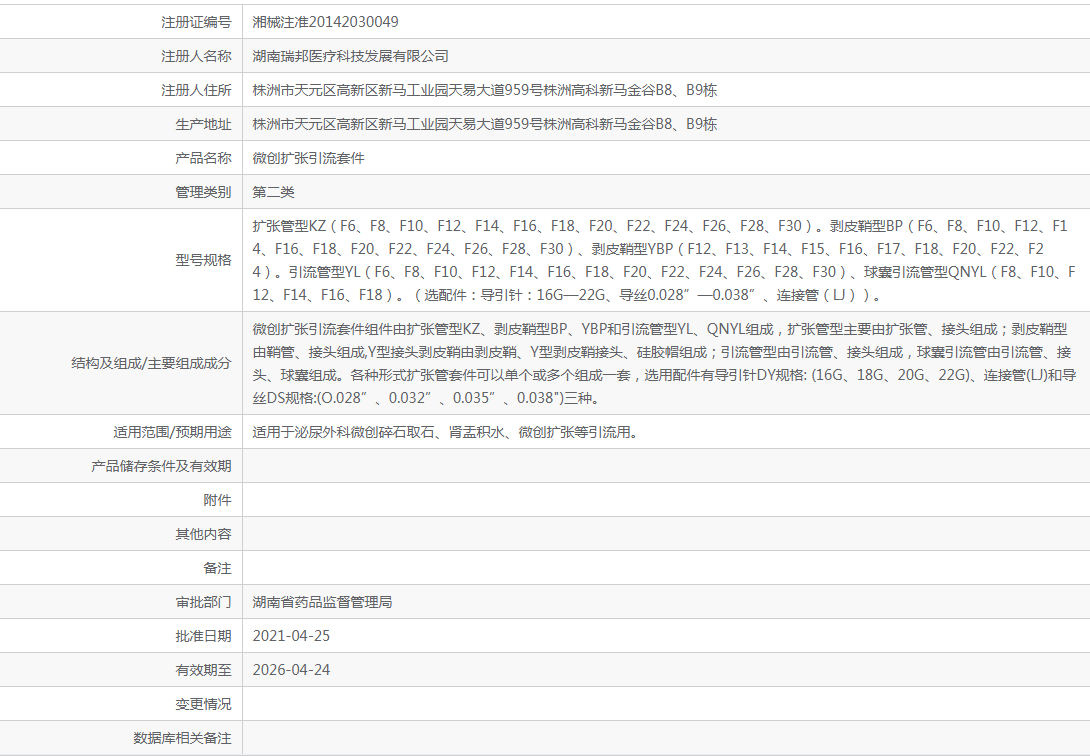Click the specification text starting 扩张管型KZ

coord(664,261)
